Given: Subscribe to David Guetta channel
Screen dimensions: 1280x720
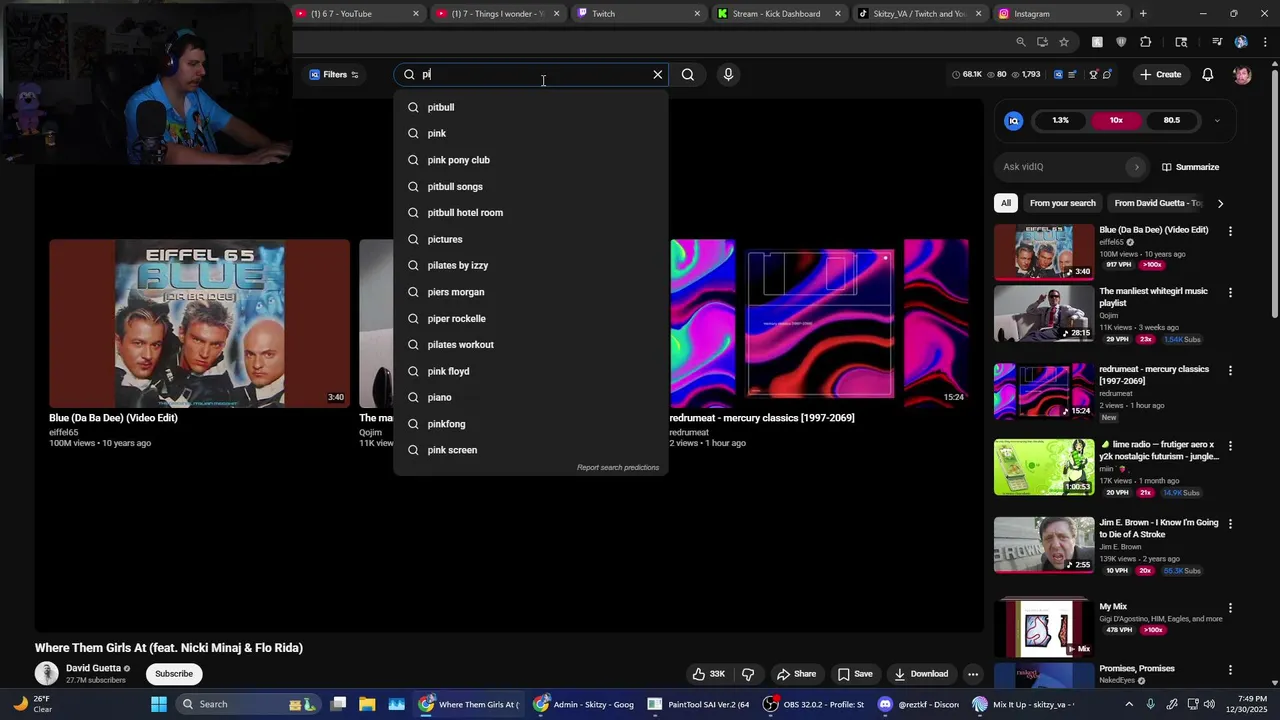Looking at the screenshot, I should 174,674.
